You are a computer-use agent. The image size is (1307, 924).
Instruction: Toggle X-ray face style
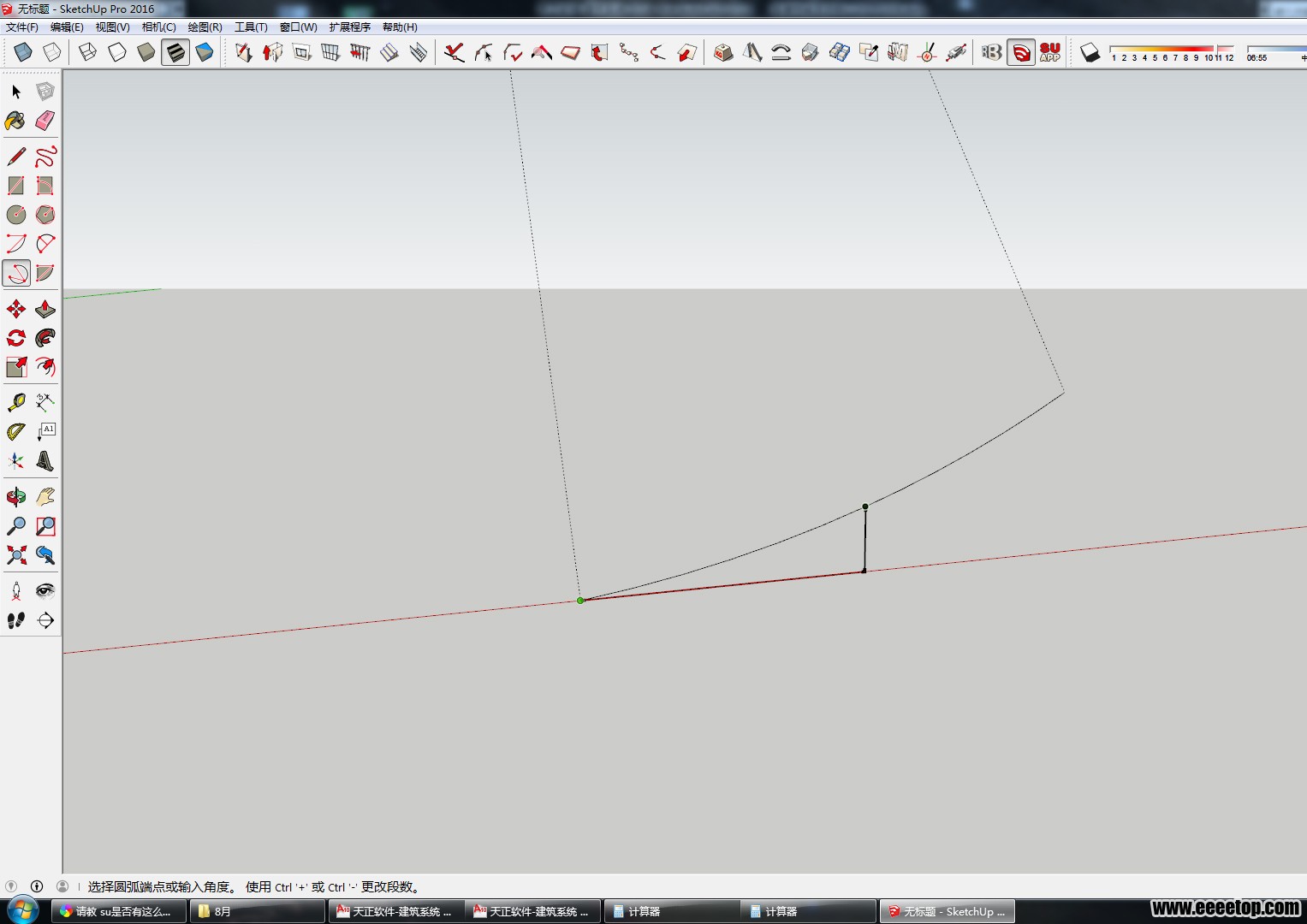[23, 52]
